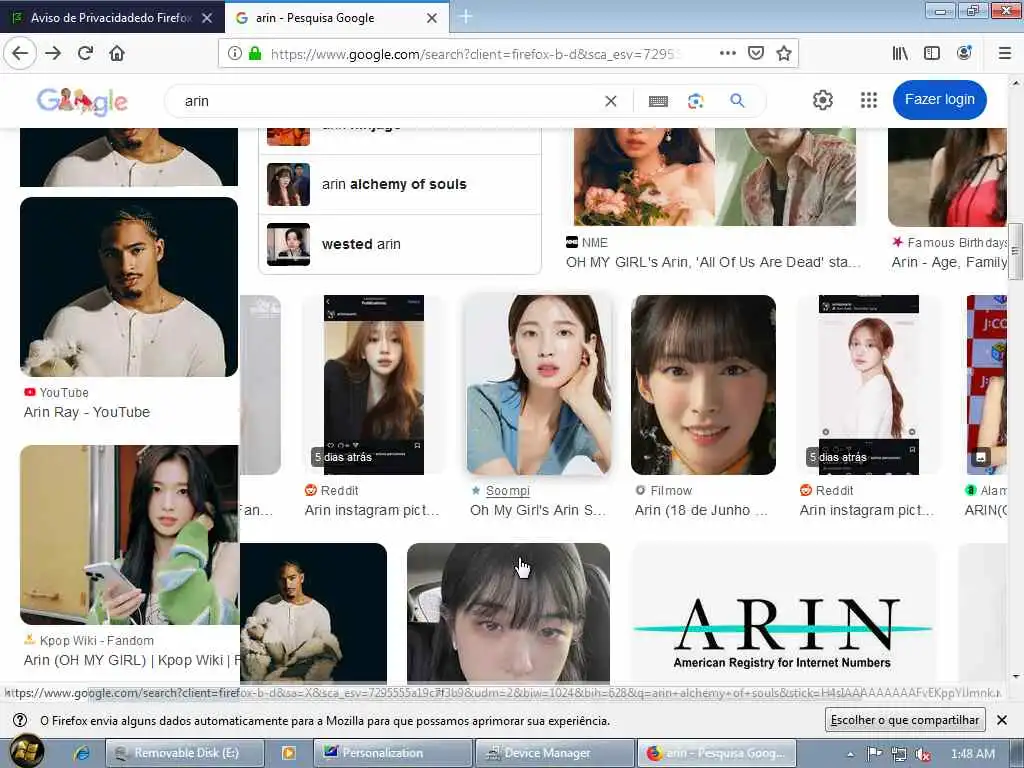The width and height of the screenshot is (1024, 768).
Task: Switch to Personalization taskbar window
Action: coord(392,753)
